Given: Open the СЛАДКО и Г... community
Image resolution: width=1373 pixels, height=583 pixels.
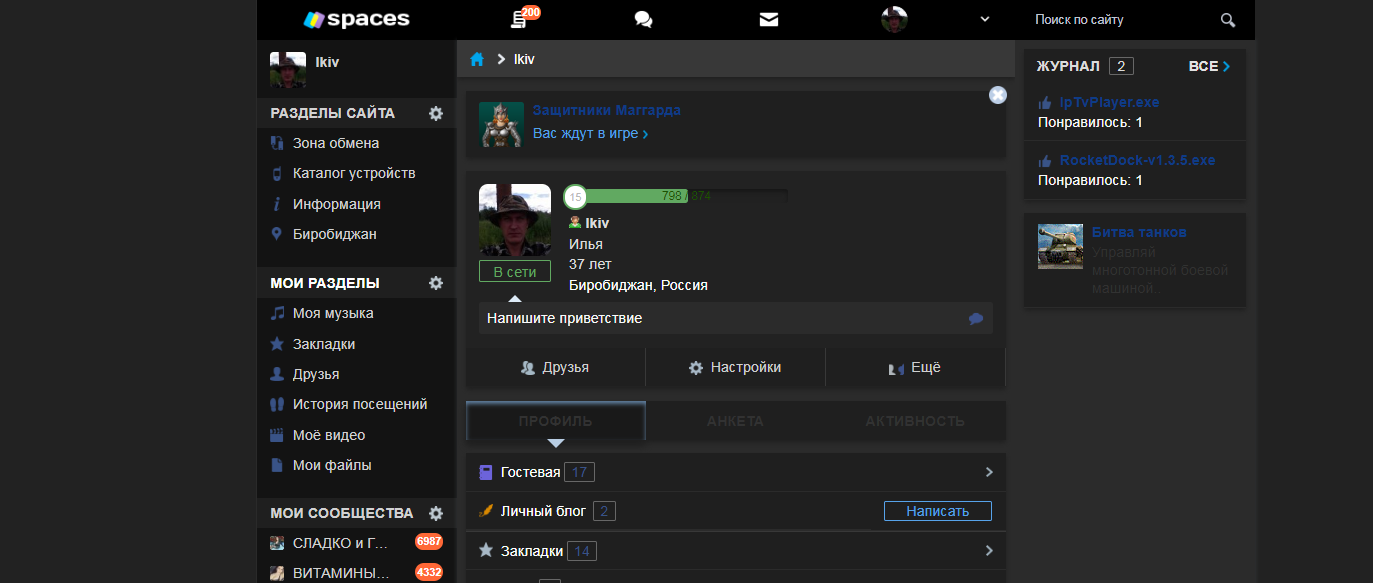Looking at the screenshot, I should (x=356, y=543).
